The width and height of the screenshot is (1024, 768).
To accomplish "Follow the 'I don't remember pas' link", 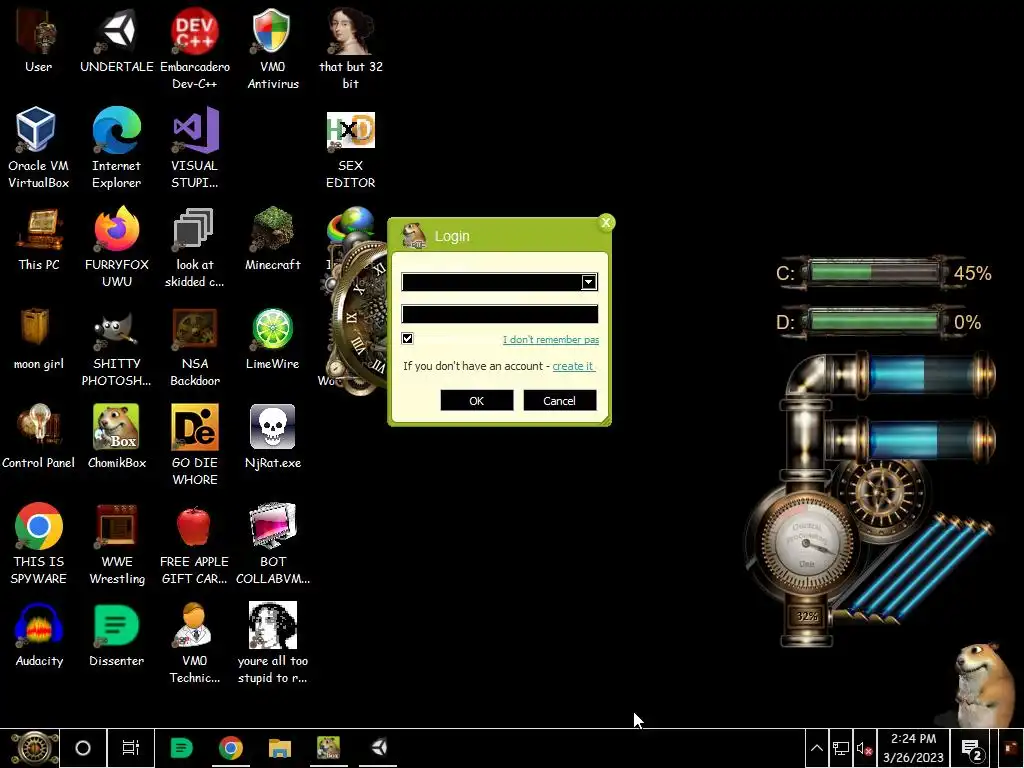I will click(x=551, y=340).
